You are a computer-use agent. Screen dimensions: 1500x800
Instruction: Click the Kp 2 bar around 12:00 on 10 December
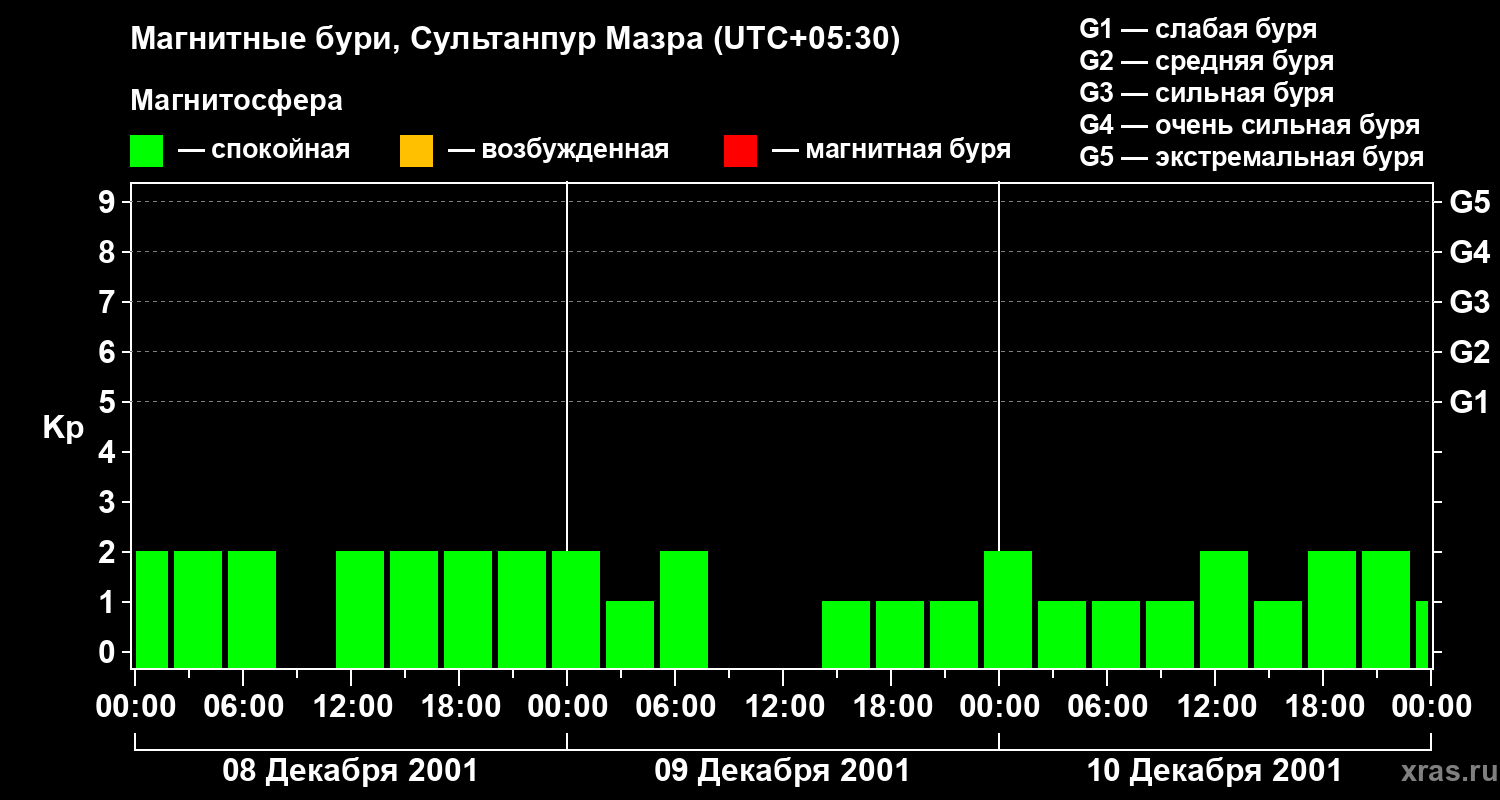[1224, 609]
